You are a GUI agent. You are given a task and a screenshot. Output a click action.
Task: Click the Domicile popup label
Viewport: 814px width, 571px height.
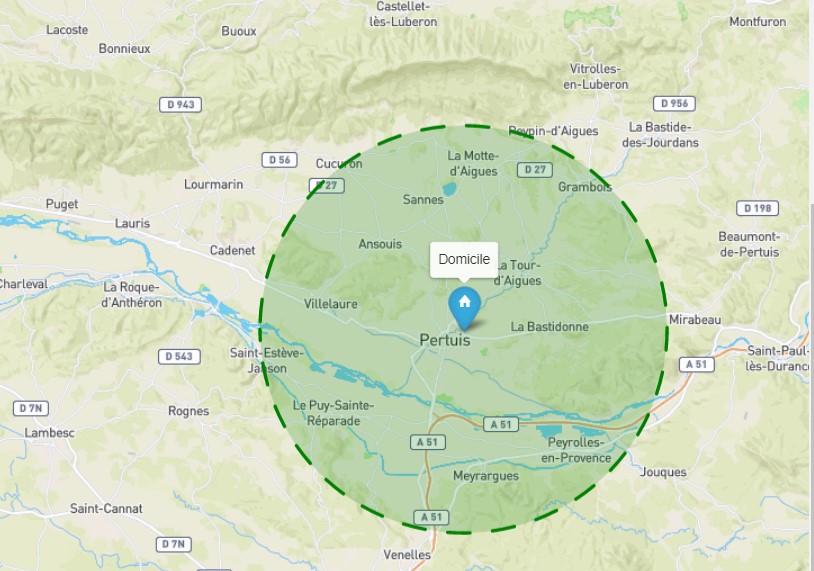pyautogui.click(x=464, y=260)
